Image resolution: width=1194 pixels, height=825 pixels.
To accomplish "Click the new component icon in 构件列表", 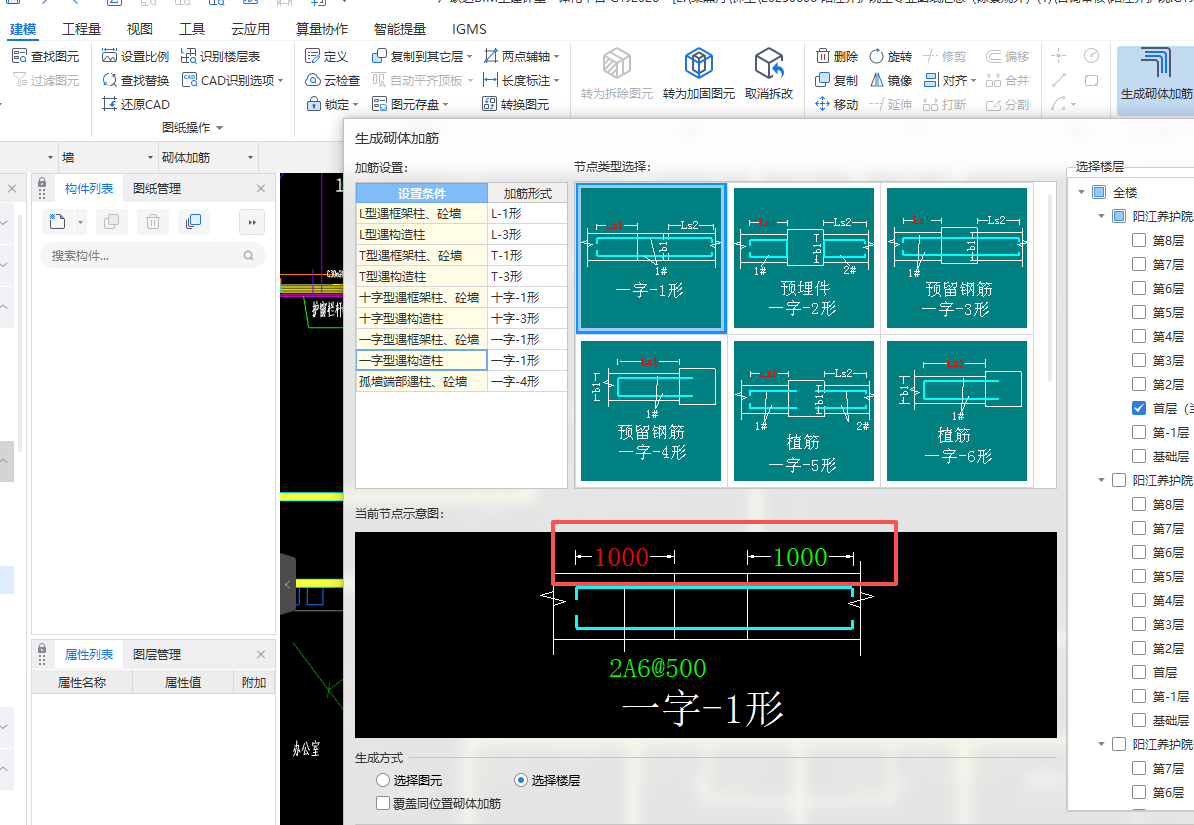I will (58, 222).
